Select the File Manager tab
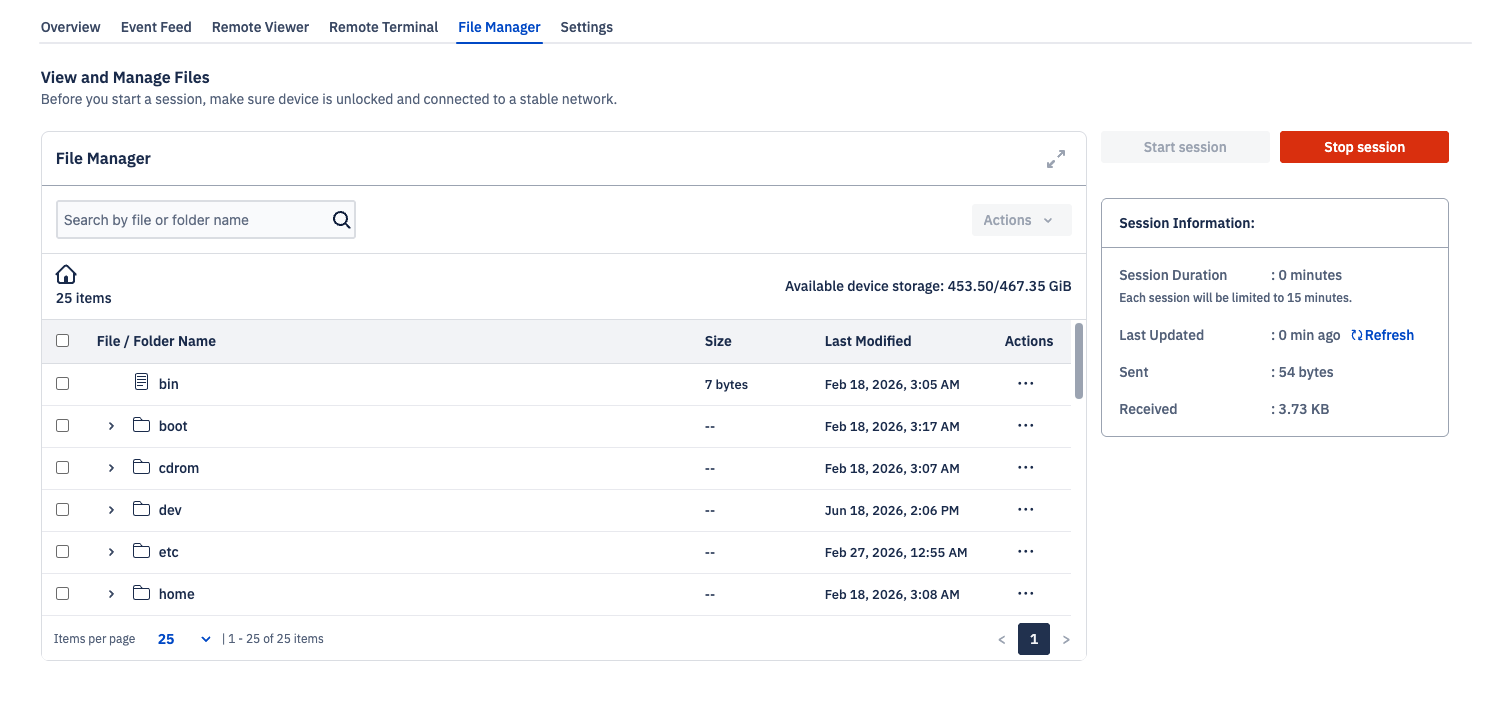1491x718 pixels. tap(499, 27)
